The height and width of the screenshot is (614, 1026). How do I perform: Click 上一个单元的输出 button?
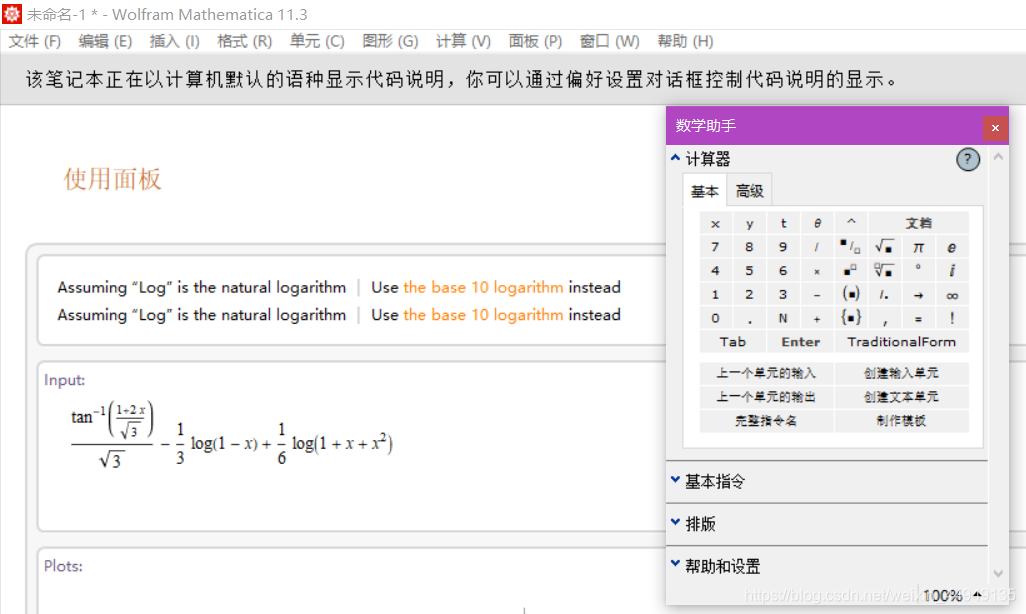(x=766, y=397)
